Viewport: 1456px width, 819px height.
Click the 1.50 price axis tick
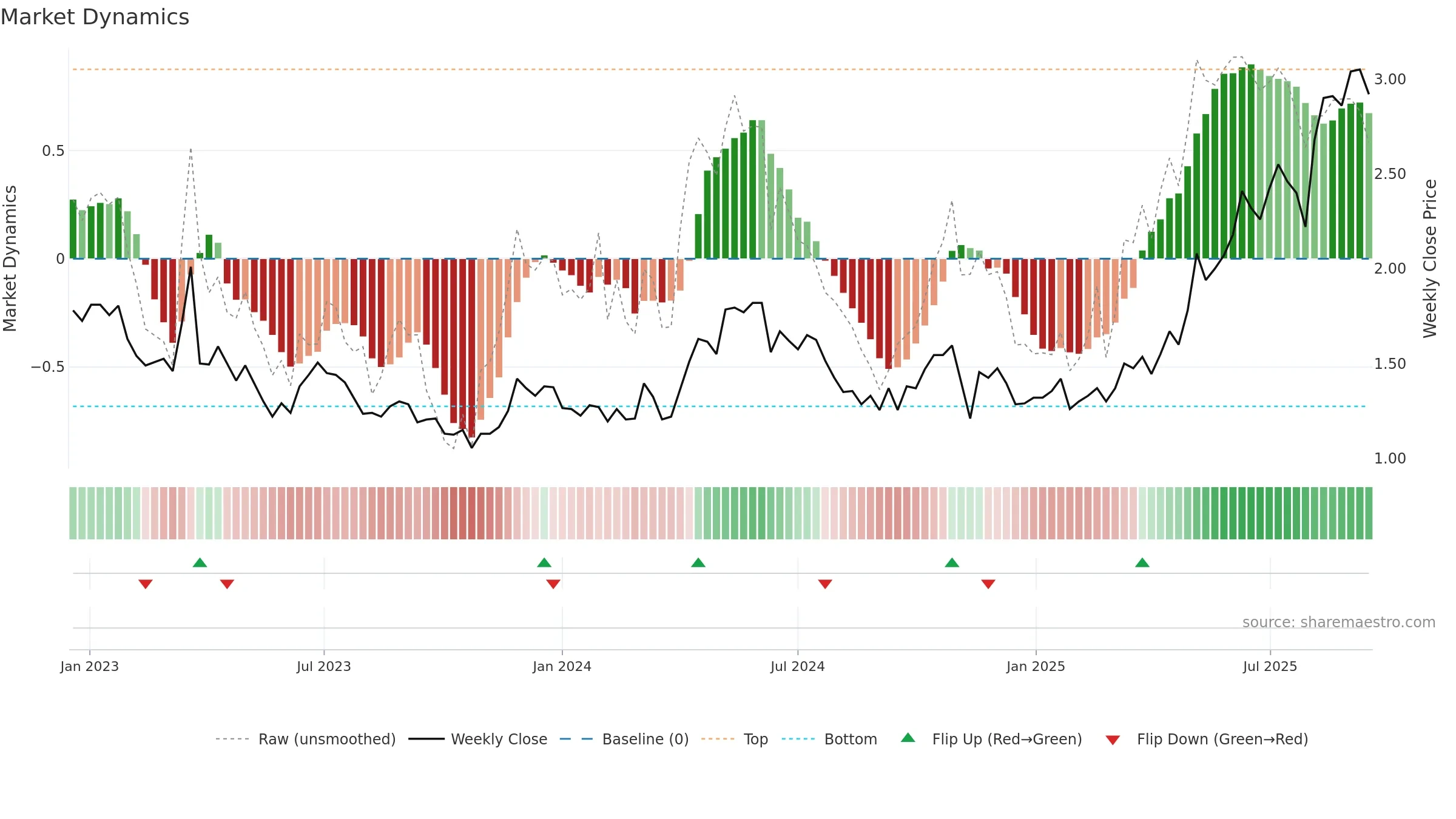[1390, 364]
